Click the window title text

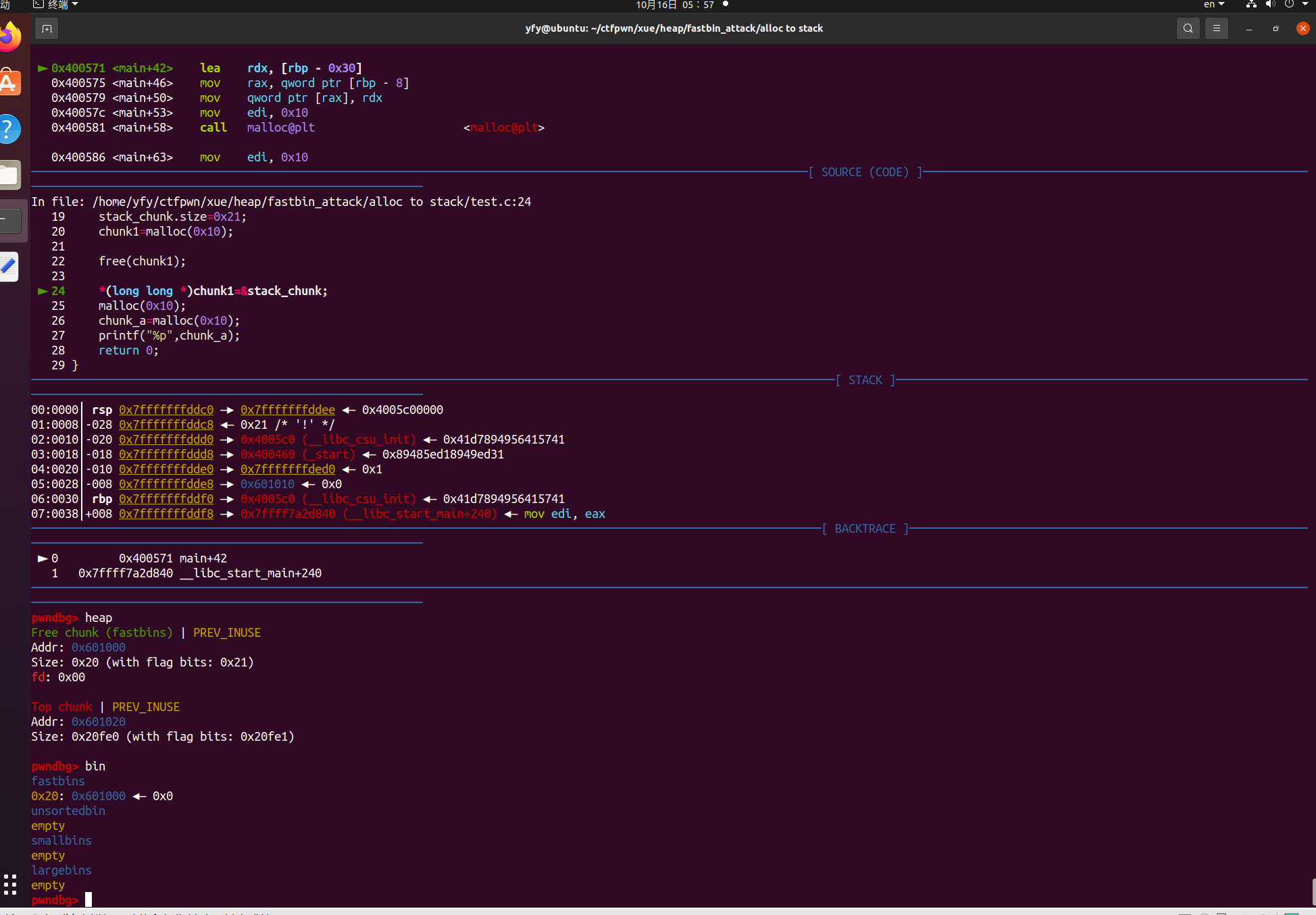674,28
